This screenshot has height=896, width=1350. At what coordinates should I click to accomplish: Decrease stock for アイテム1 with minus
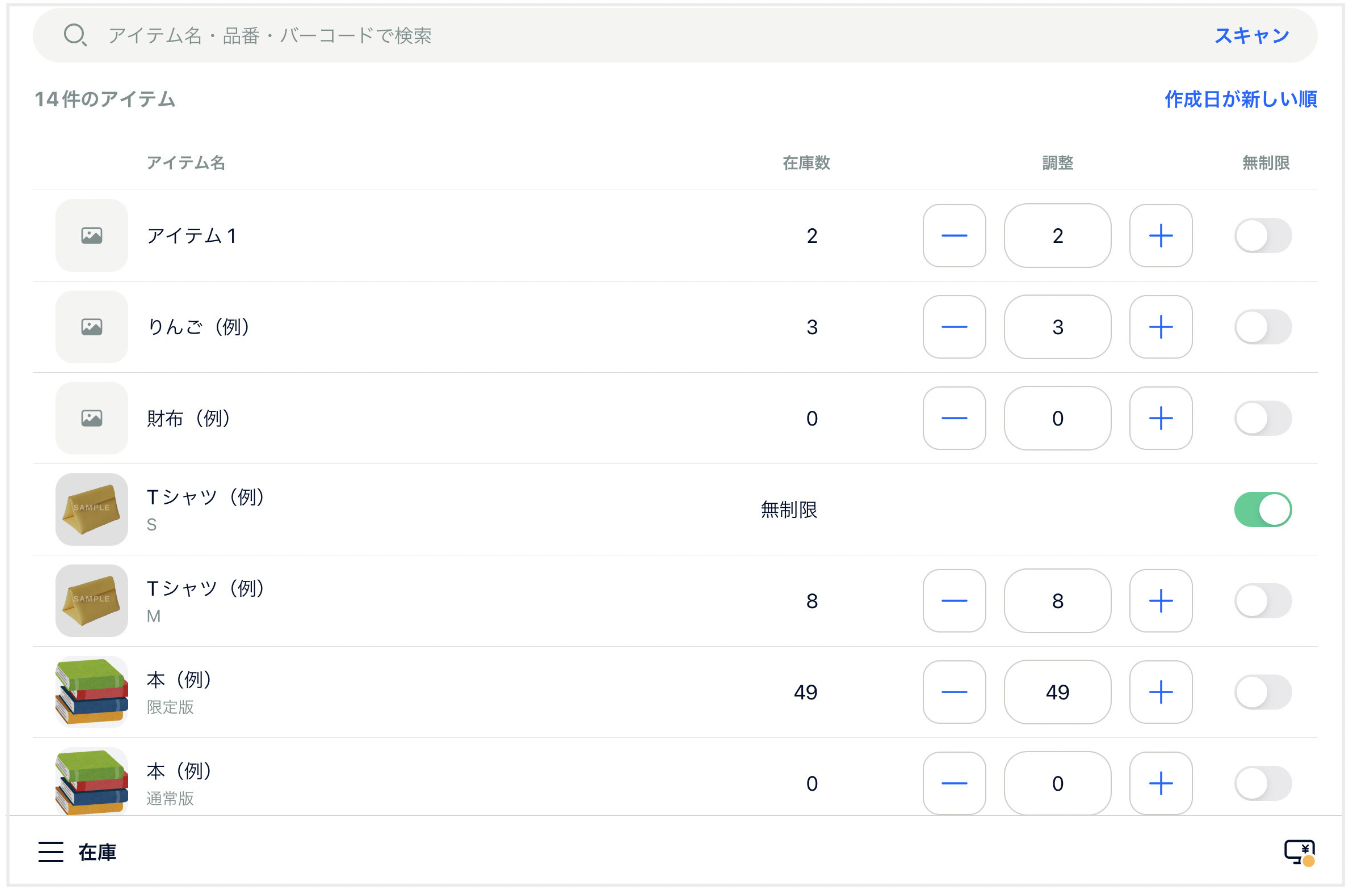coord(954,236)
